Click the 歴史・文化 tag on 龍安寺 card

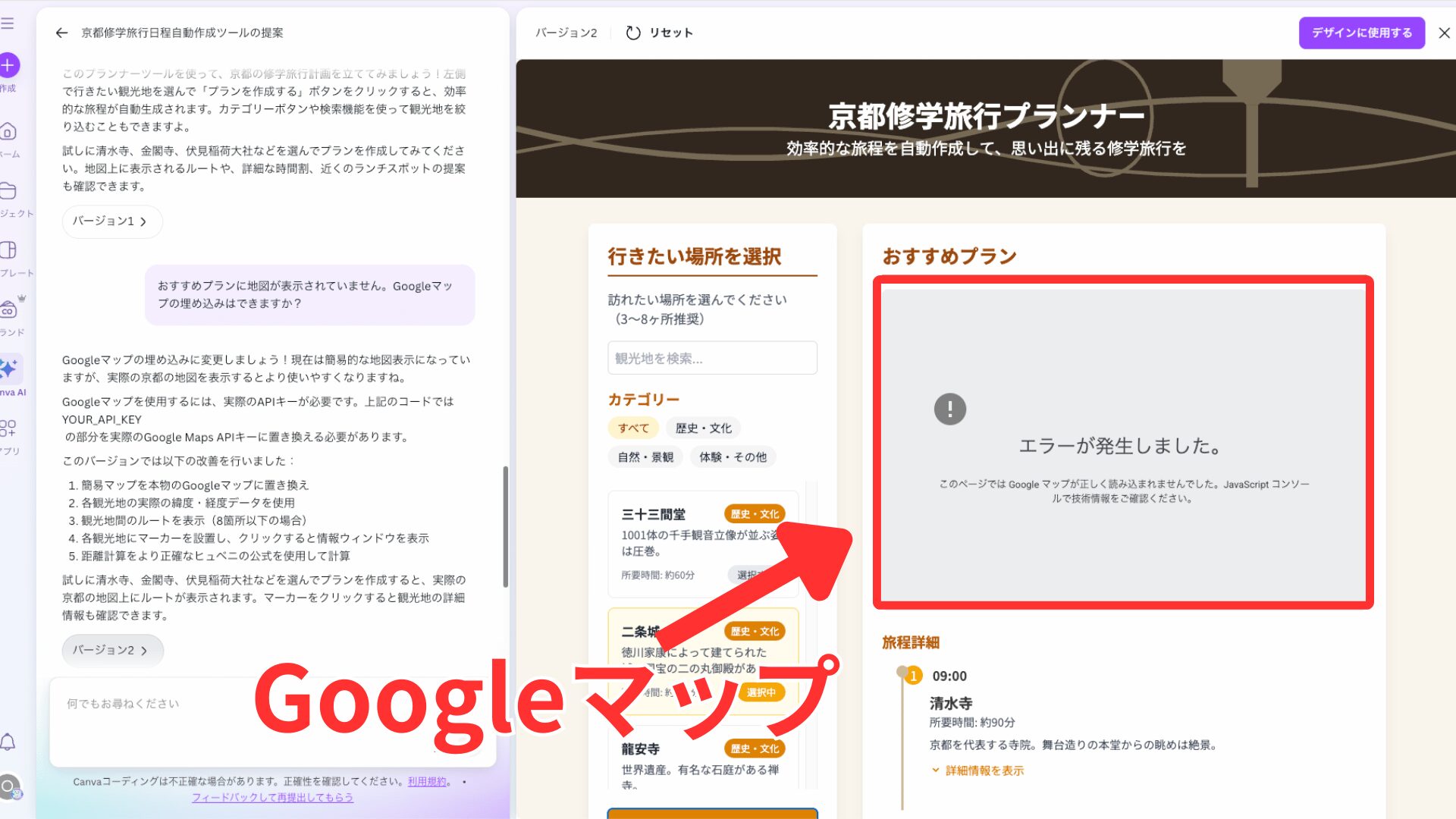pos(755,748)
